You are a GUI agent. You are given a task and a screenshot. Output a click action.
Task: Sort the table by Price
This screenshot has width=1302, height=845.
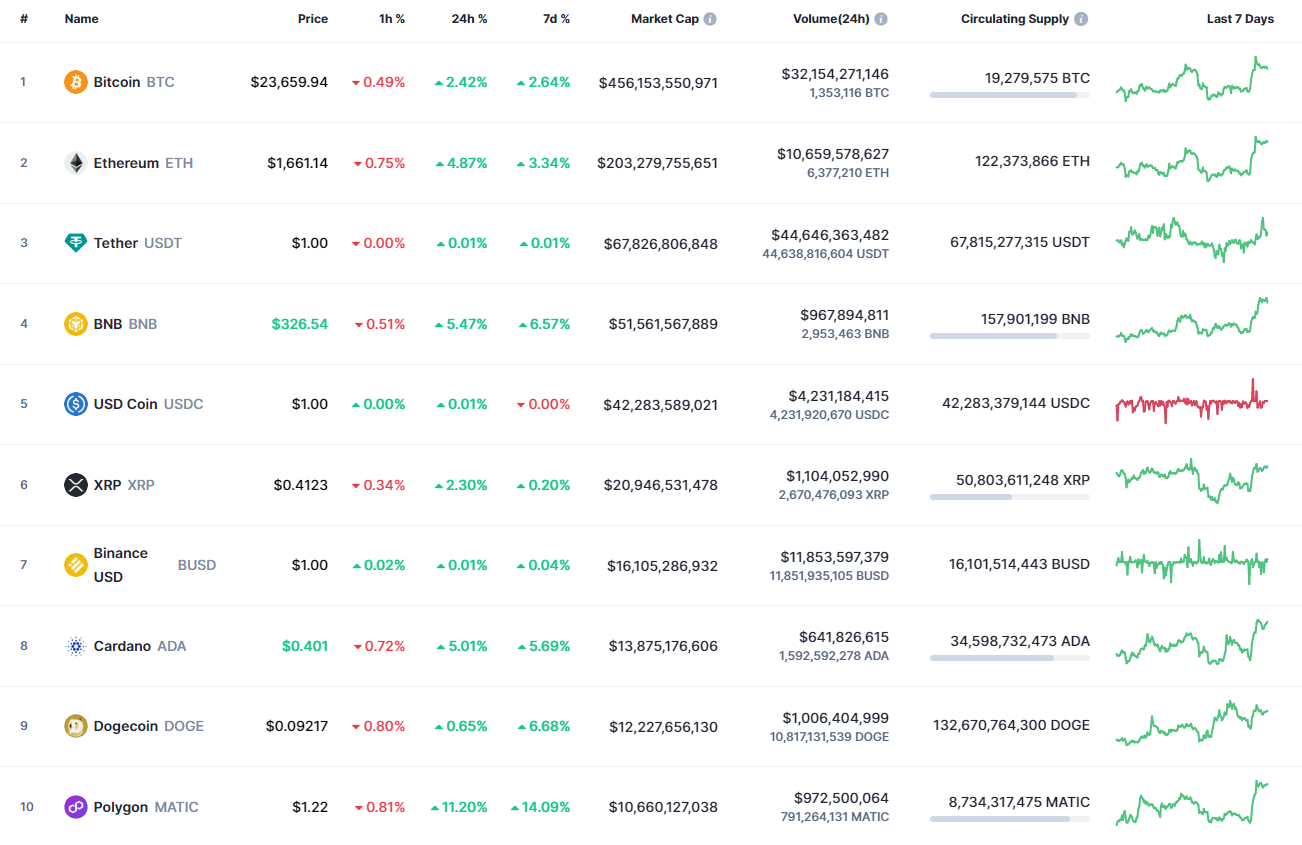313,18
